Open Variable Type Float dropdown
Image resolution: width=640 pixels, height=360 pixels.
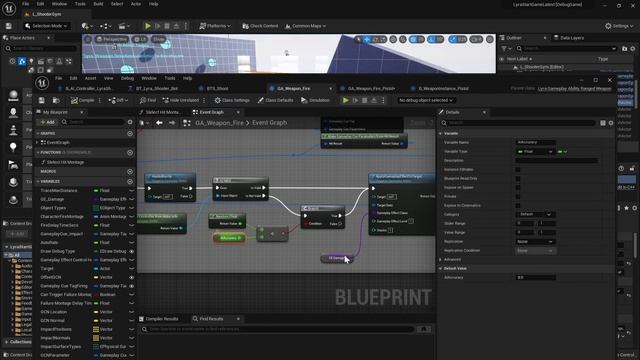pos(535,151)
